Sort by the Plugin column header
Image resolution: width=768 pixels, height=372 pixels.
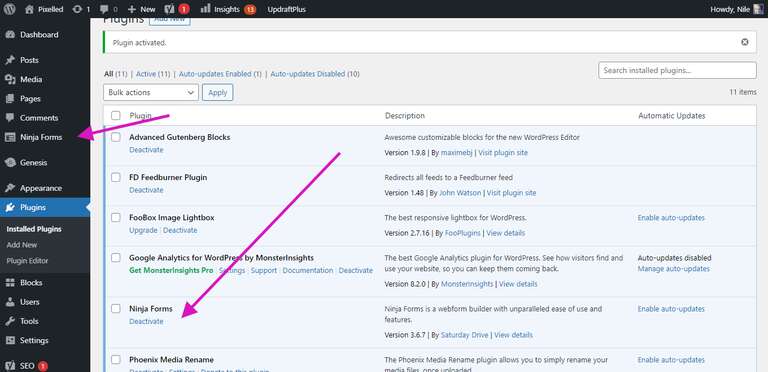141,116
